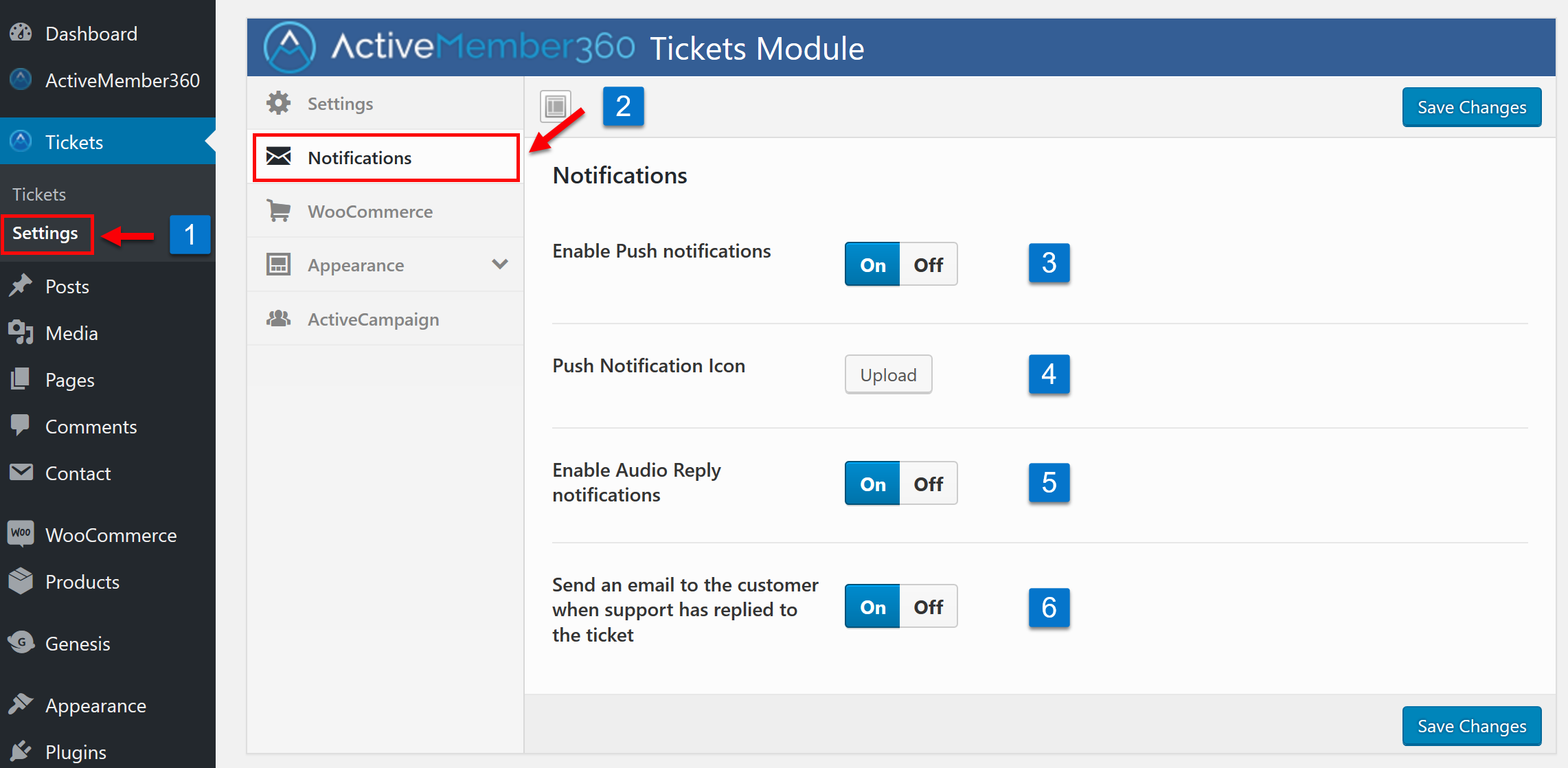Open Contact in admin menu

[x=108, y=473]
